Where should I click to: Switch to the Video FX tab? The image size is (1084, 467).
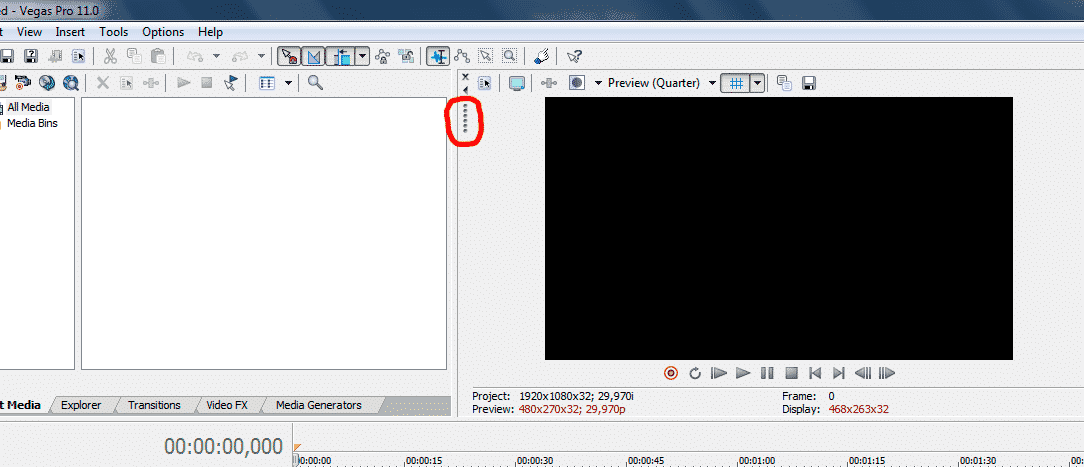tap(227, 405)
